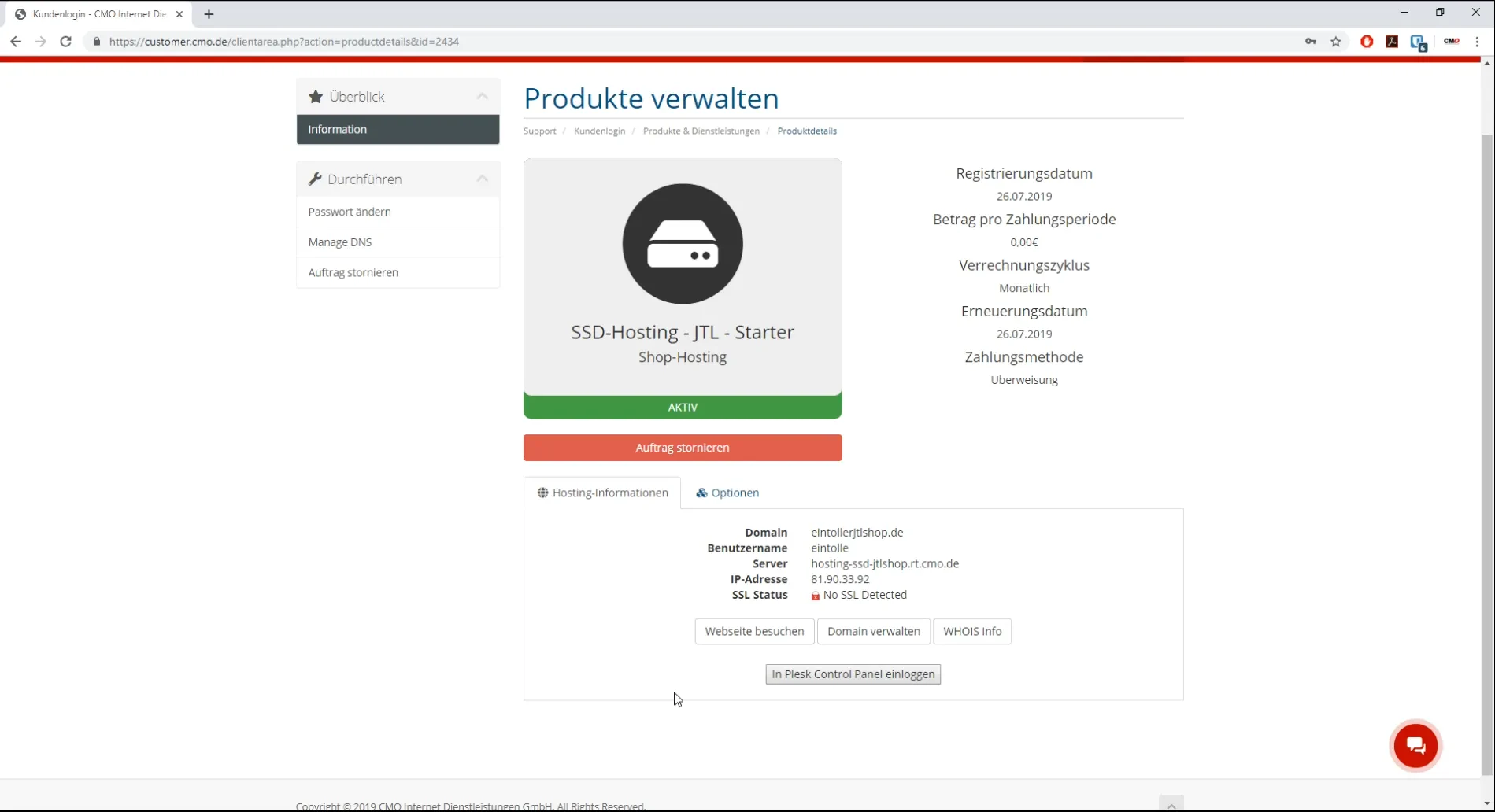Image resolution: width=1495 pixels, height=812 pixels.
Task: Click the star icon beside Überblick
Action: (316, 97)
